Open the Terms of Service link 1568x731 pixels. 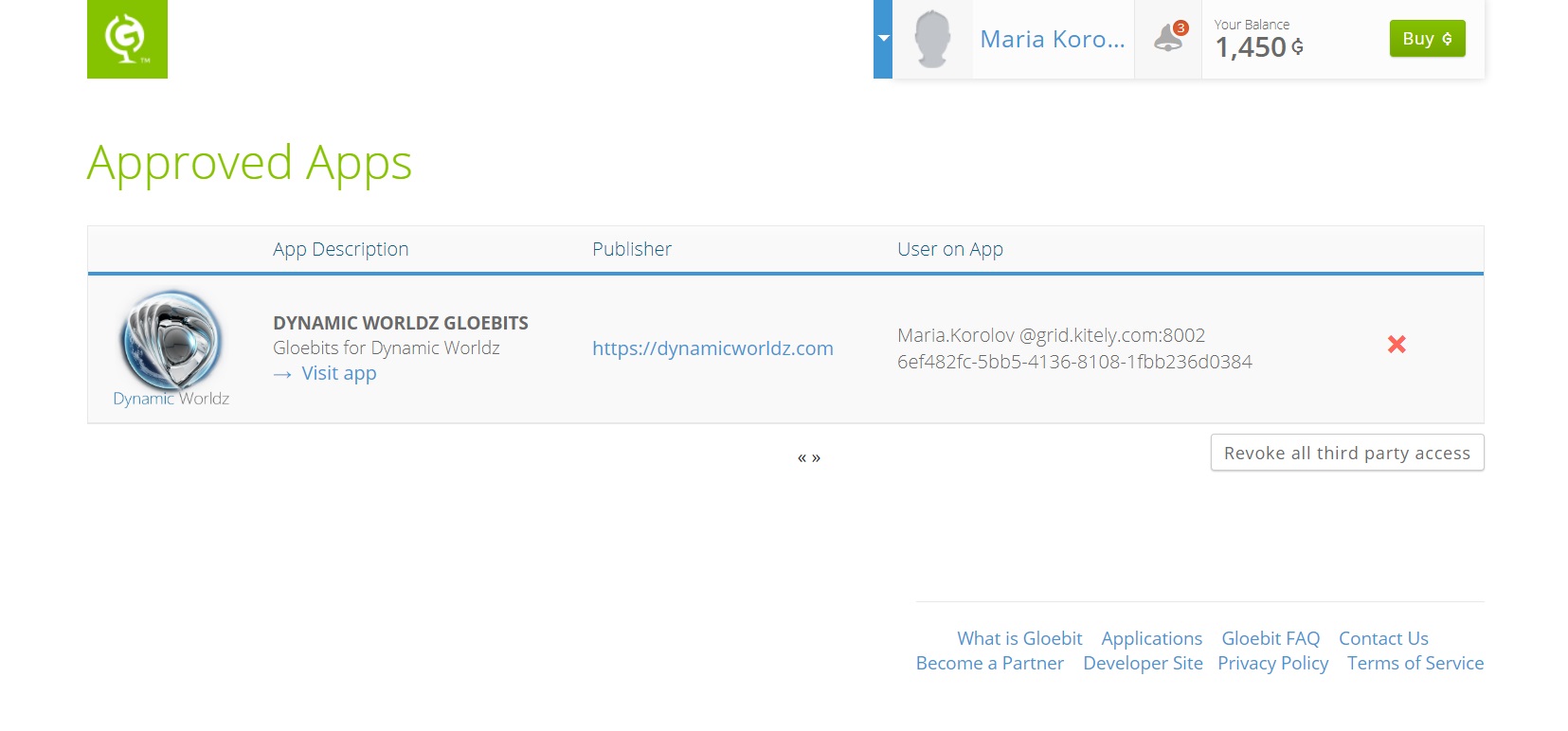click(1415, 663)
